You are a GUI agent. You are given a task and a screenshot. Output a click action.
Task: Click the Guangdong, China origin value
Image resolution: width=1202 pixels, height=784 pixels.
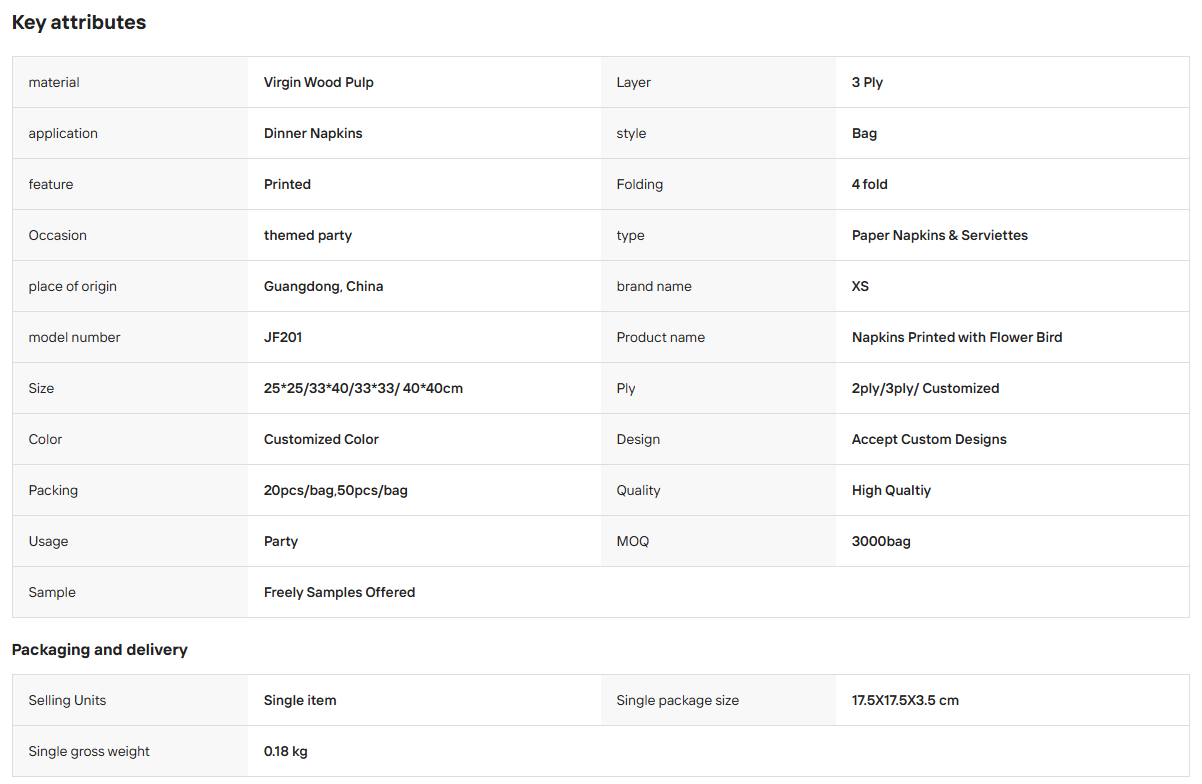(x=324, y=286)
